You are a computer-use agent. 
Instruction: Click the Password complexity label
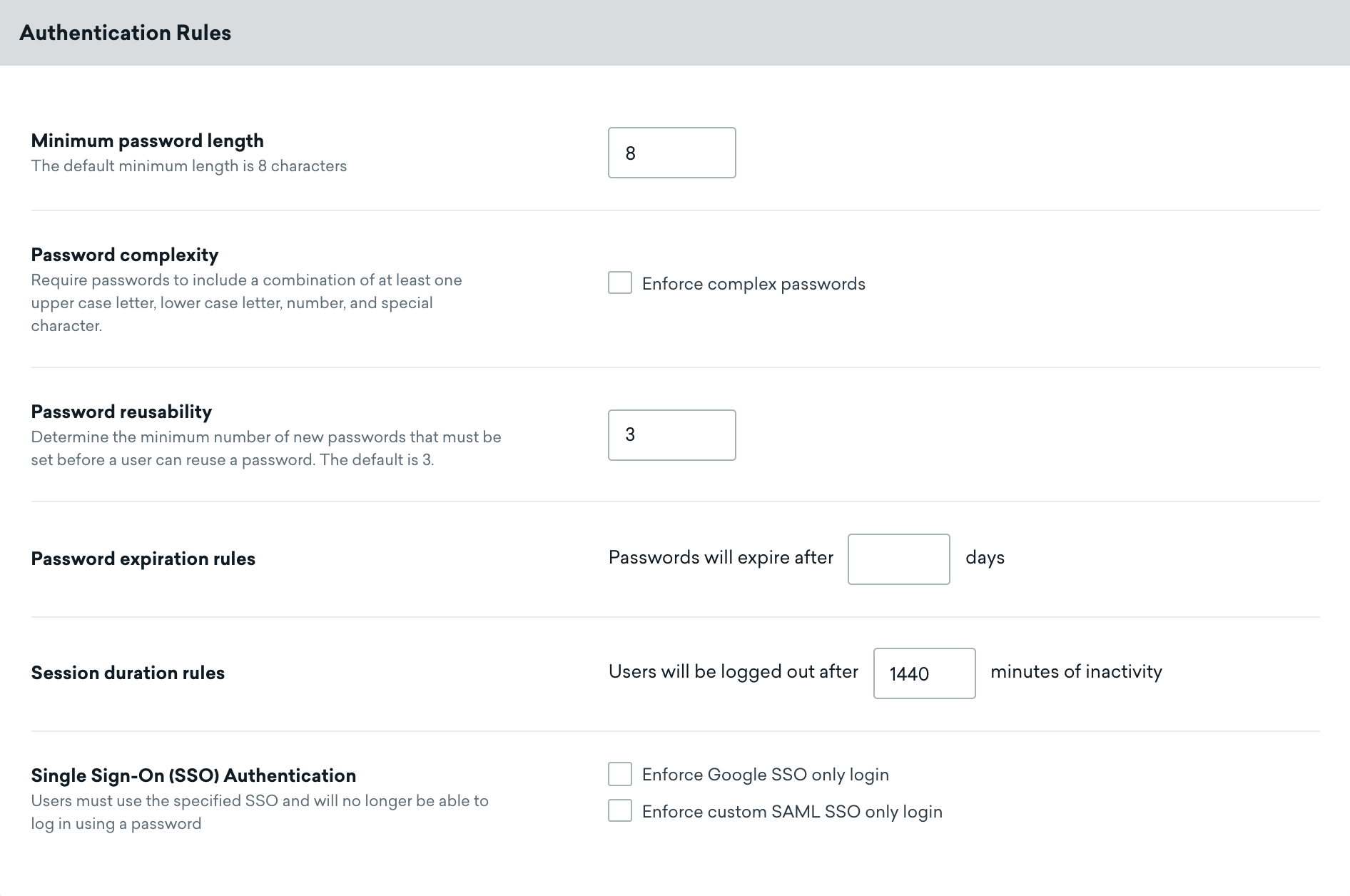(125, 255)
